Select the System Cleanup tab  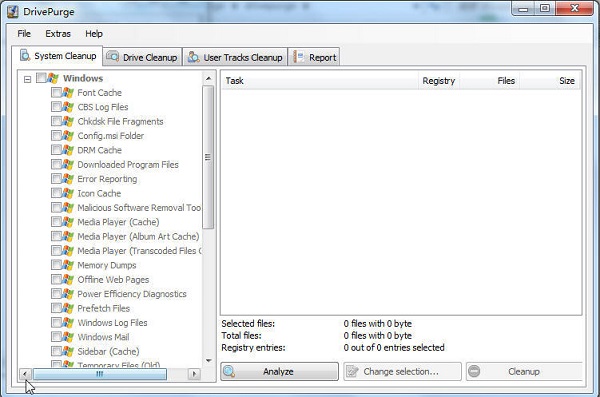(57, 56)
